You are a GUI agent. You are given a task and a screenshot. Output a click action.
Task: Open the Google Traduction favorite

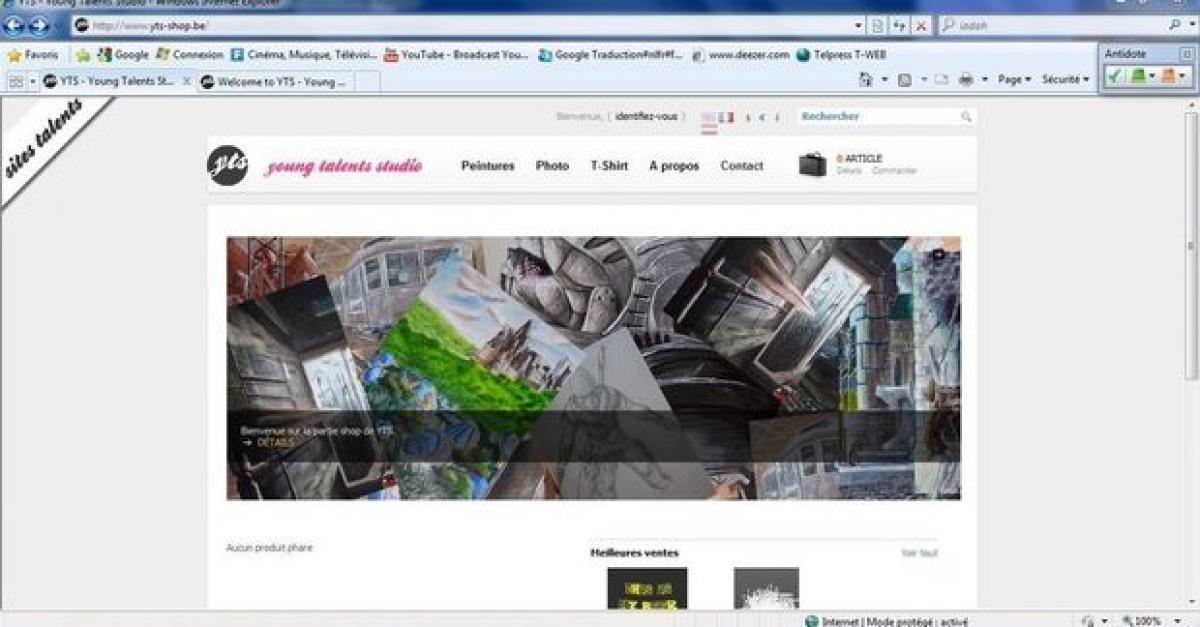[611, 55]
